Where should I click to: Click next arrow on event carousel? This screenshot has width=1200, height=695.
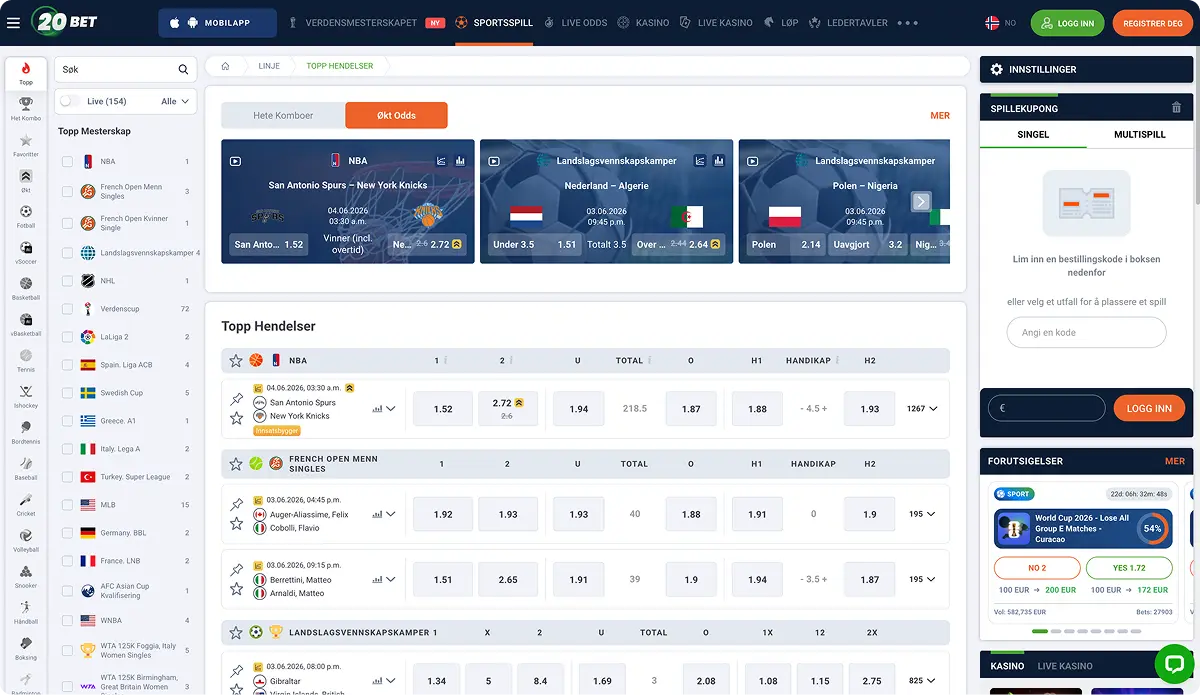click(921, 202)
